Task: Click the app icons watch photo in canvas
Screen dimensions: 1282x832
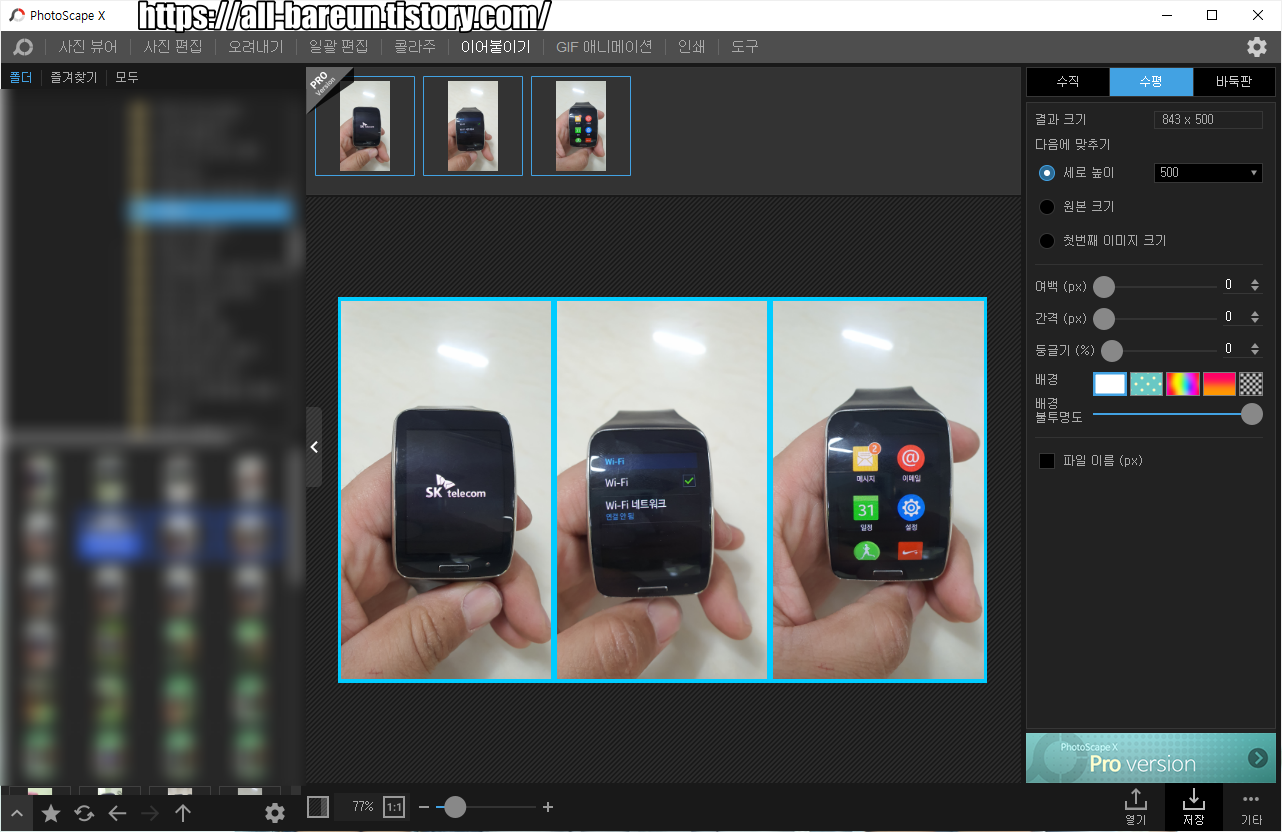Action: pos(879,490)
